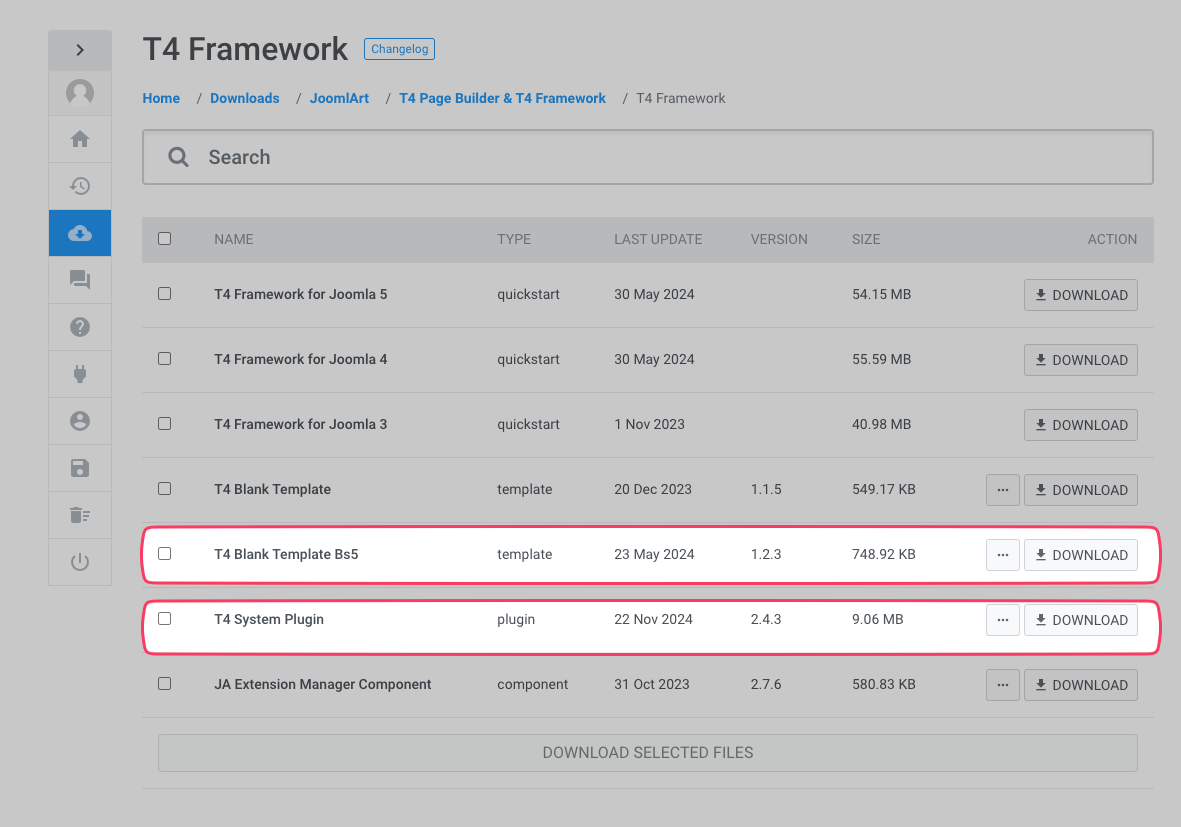Screen dimensions: 1181x827
Task: Download T4 Framework for Joomla 5
Action: (x=1080, y=295)
